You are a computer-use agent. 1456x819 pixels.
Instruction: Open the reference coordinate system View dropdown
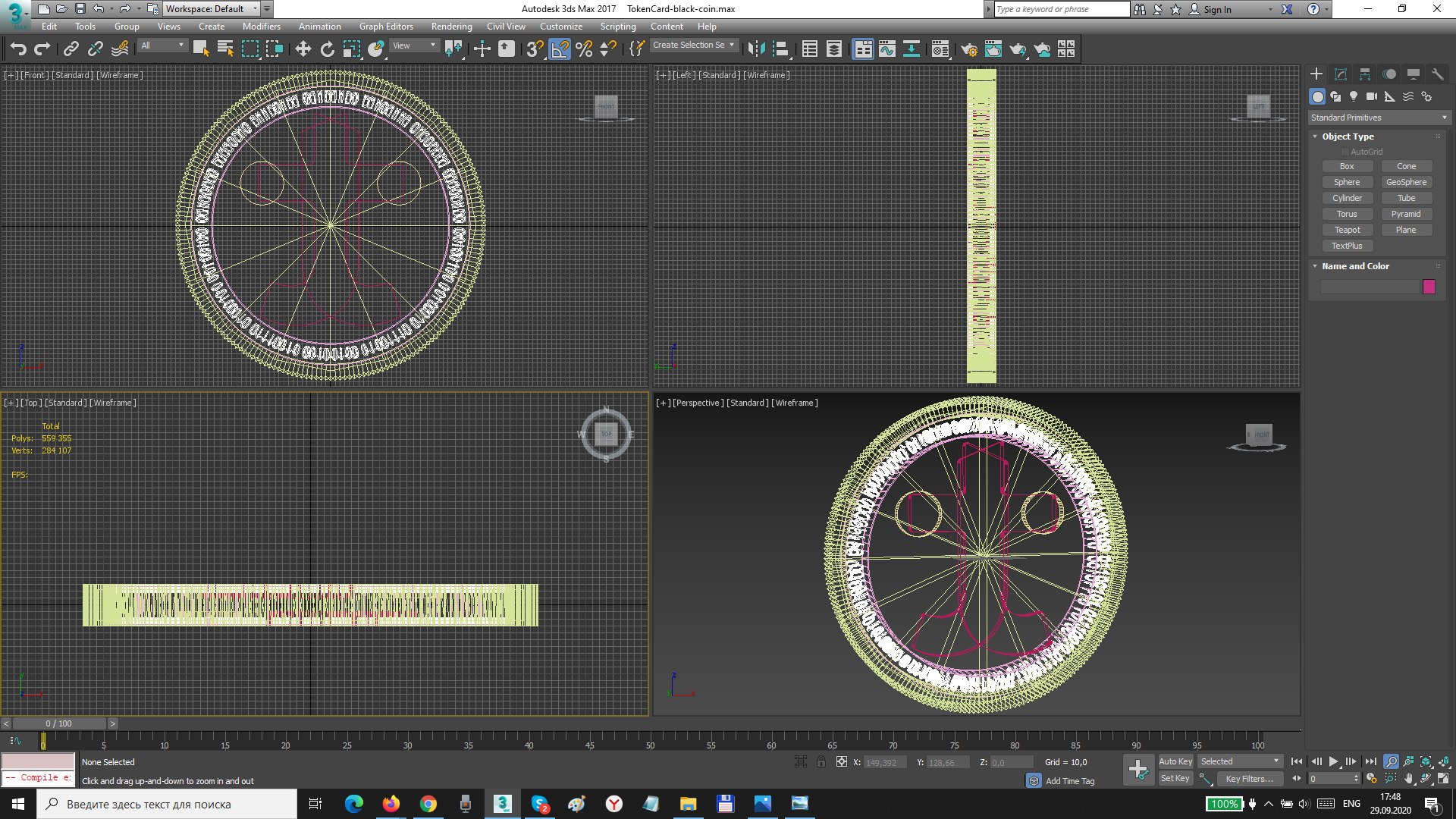415,45
